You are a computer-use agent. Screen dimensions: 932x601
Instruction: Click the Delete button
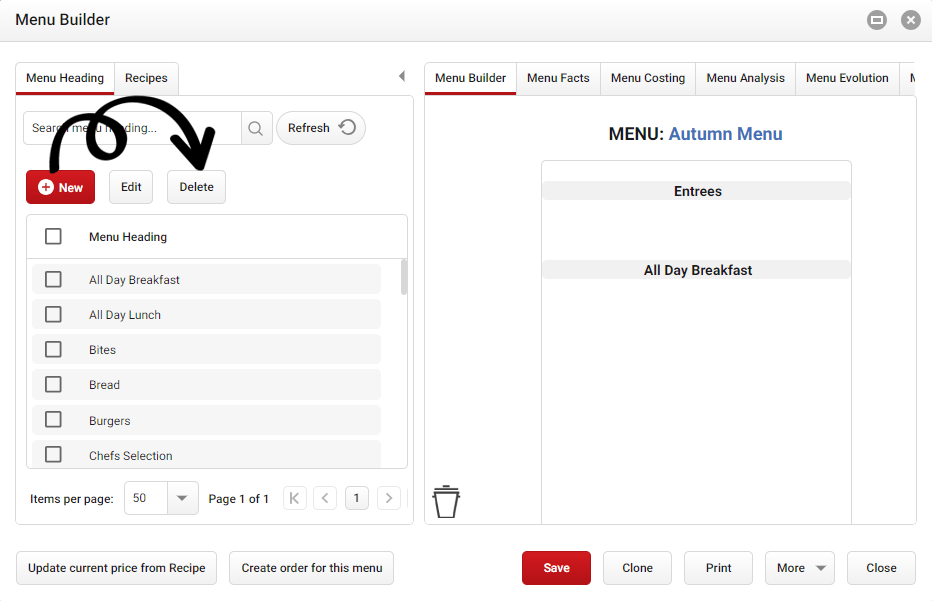(196, 187)
